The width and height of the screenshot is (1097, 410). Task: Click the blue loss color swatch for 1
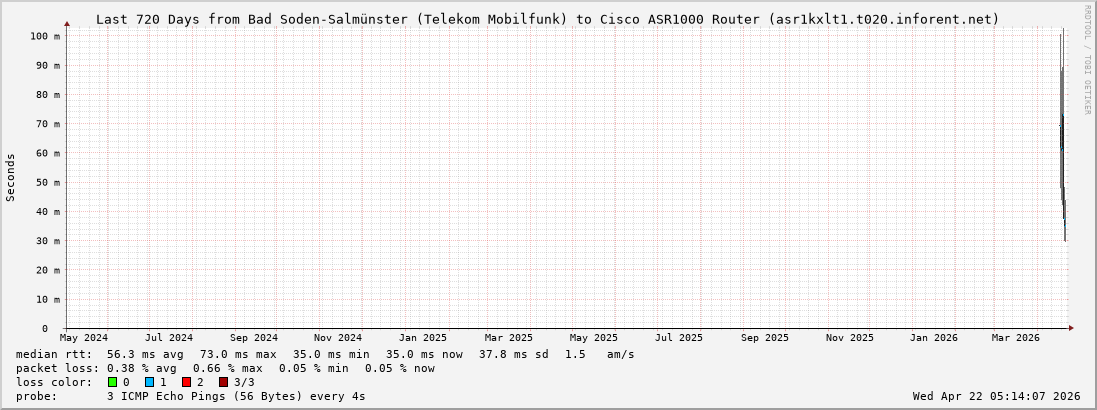pyautogui.click(x=149, y=382)
